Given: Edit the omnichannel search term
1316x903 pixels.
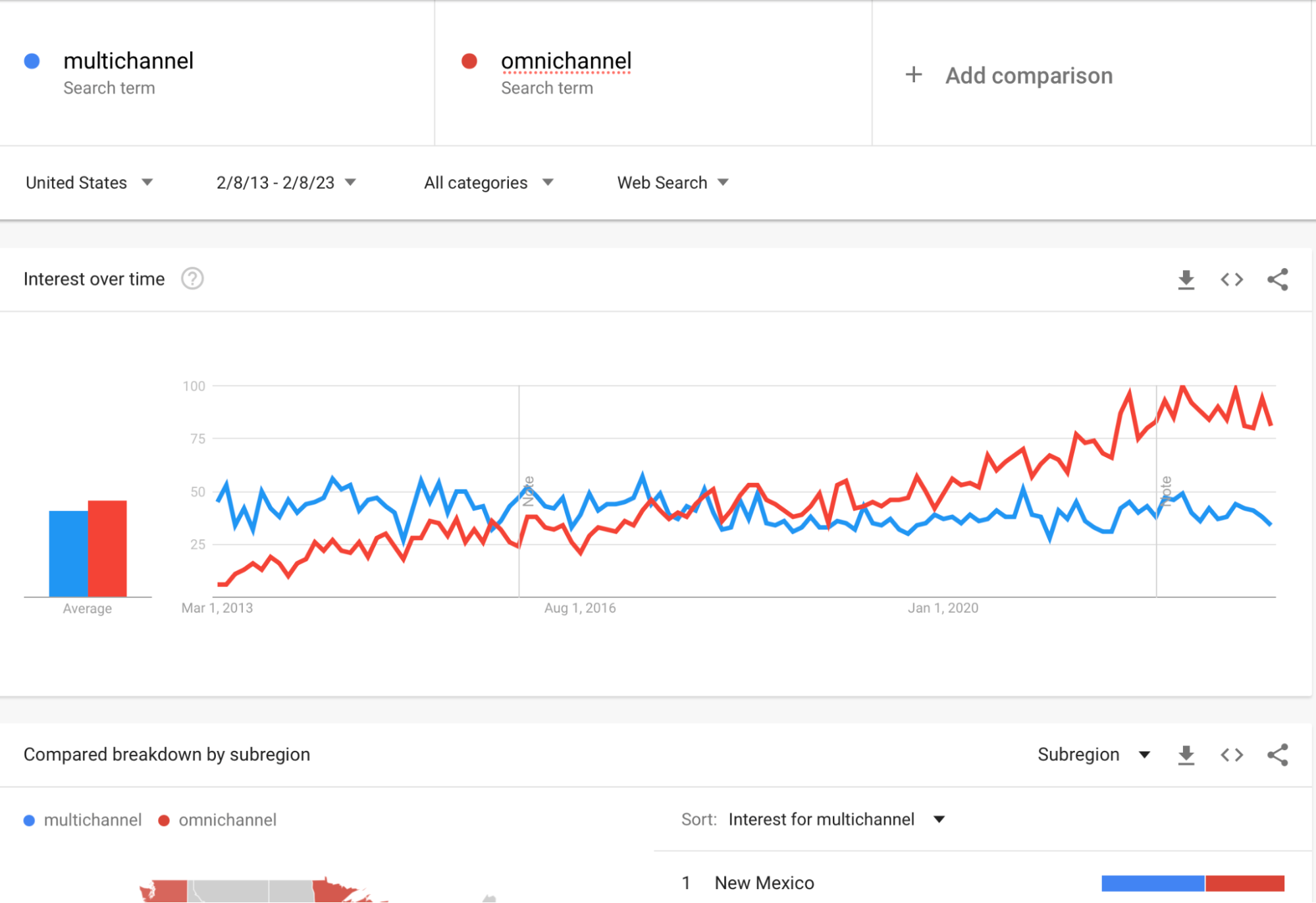Looking at the screenshot, I should click(566, 61).
